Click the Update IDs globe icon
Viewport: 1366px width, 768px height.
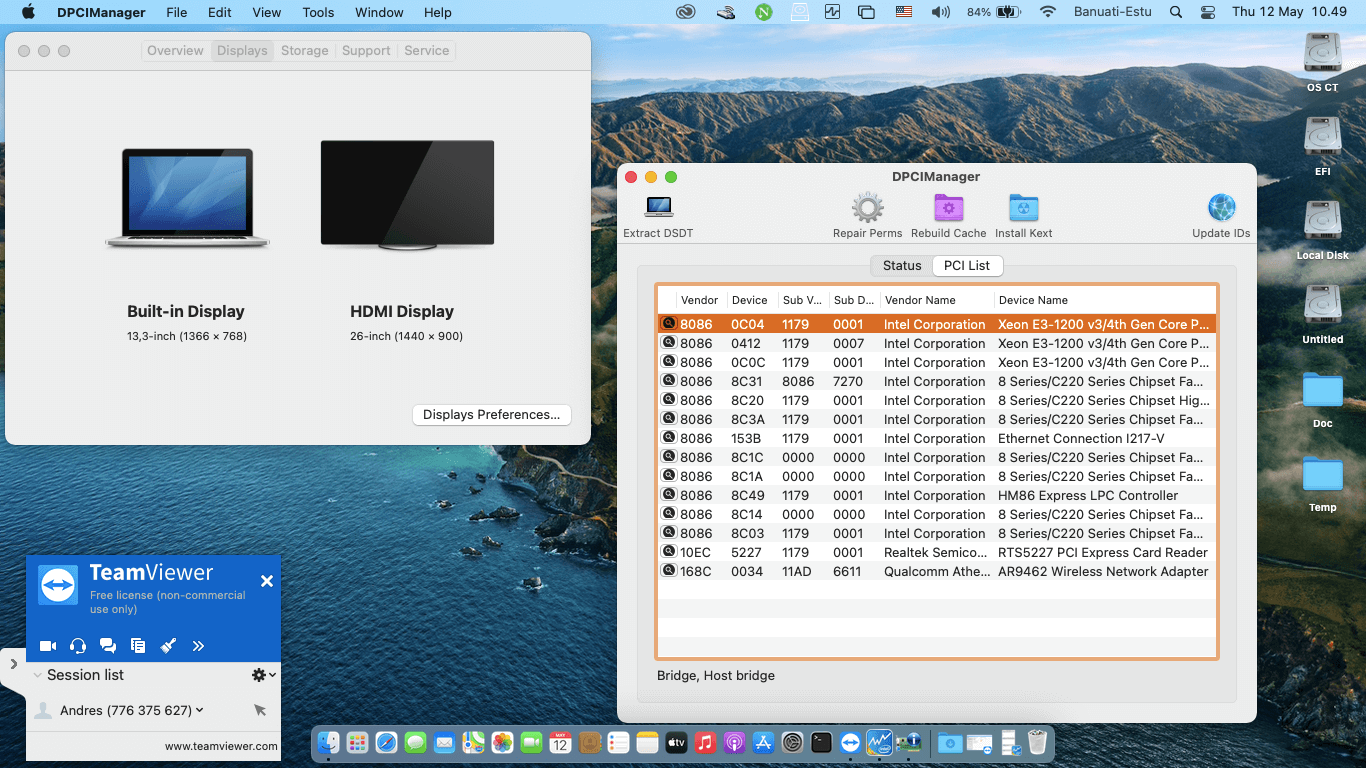click(1220, 207)
